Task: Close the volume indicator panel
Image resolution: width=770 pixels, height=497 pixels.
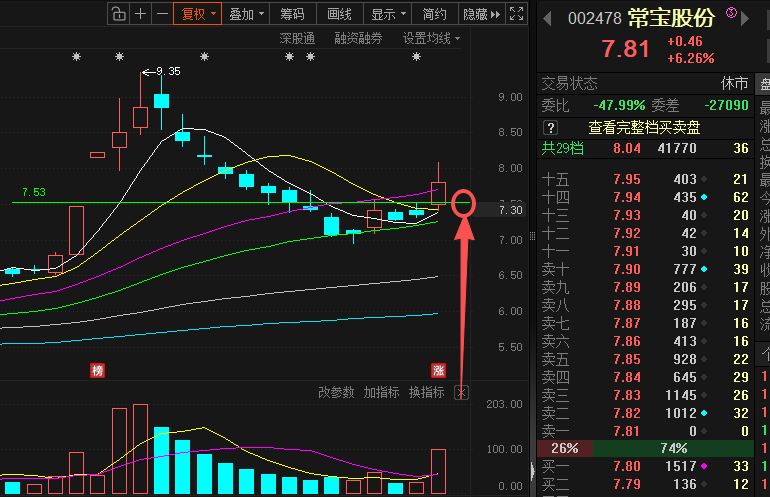Action: pos(461,392)
